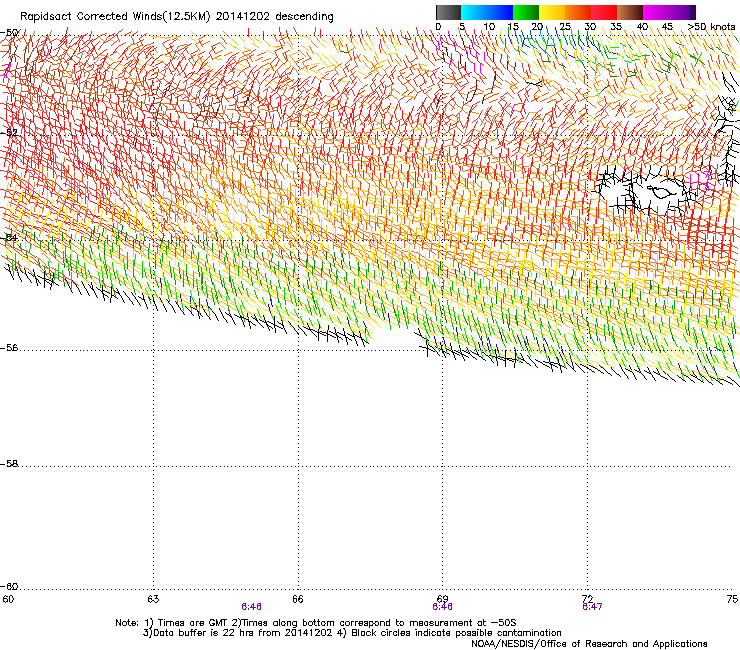Image resolution: width=740 pixels, height=650 pixels.
Task: Pick the green 15–20 knot legend segment
Action: coord(526,12)
